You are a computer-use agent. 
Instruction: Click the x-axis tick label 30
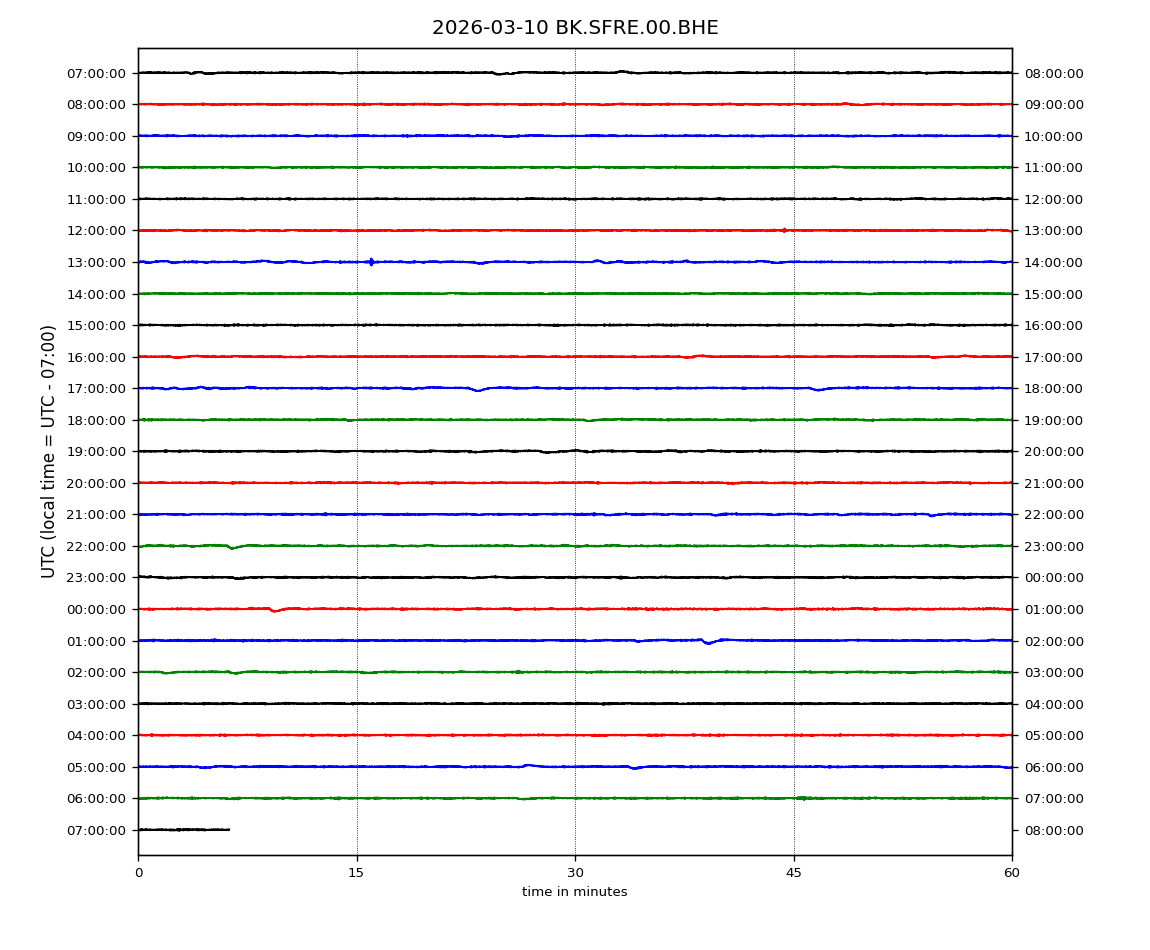575,873
